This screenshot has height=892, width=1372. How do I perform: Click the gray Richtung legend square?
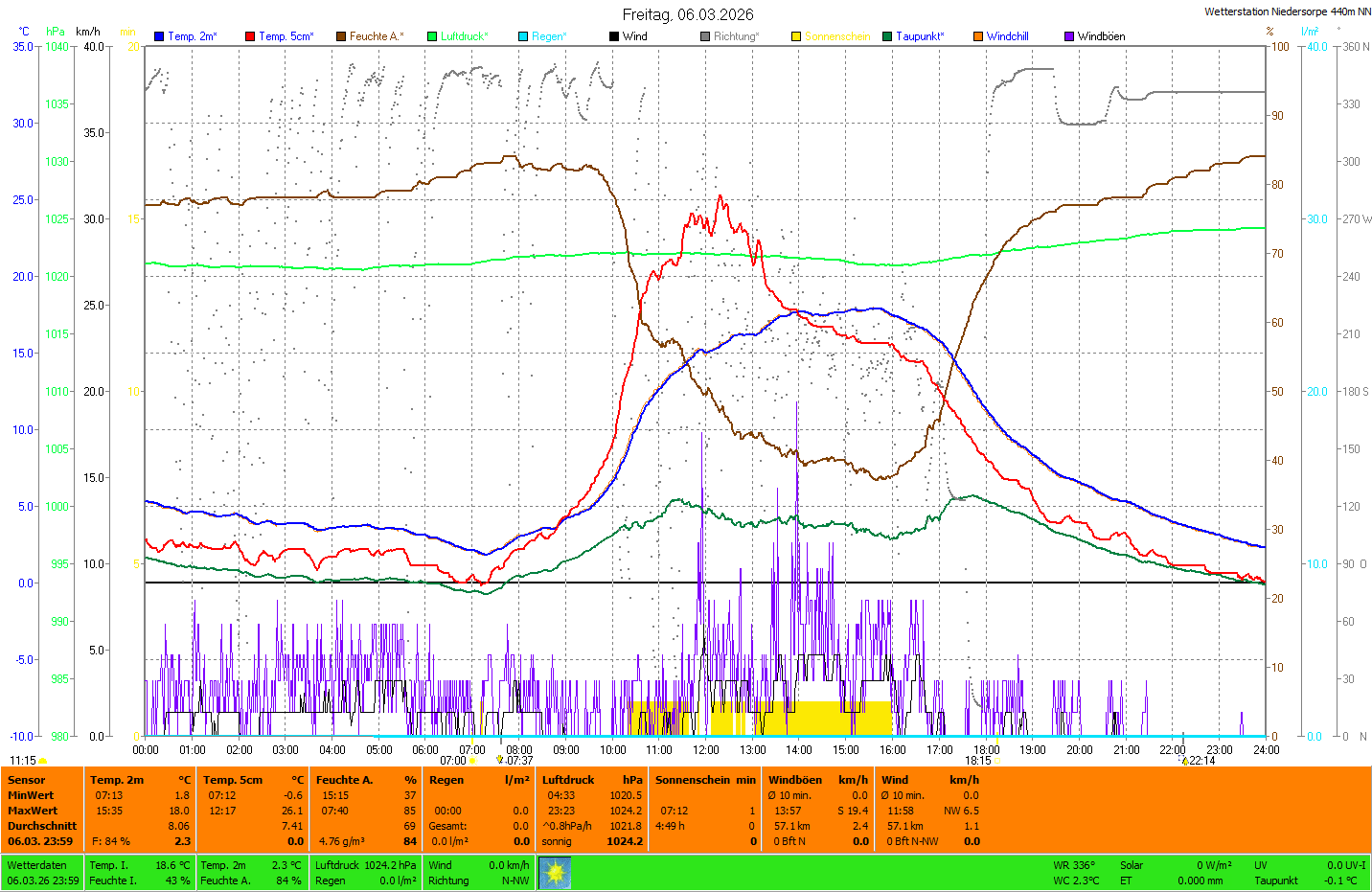(705, 36)
